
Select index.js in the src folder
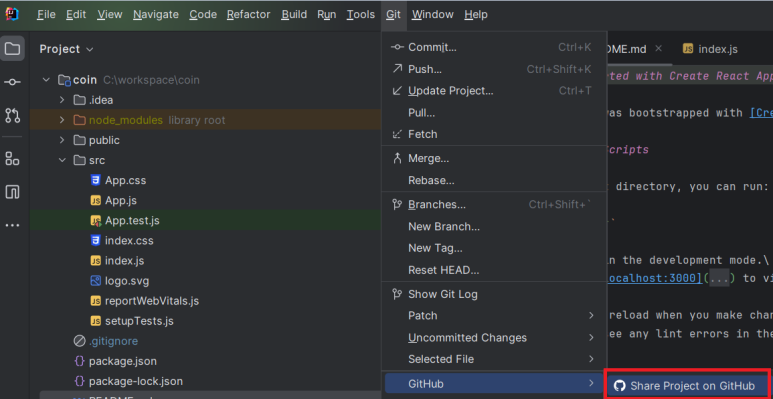(x=124, y=261)
